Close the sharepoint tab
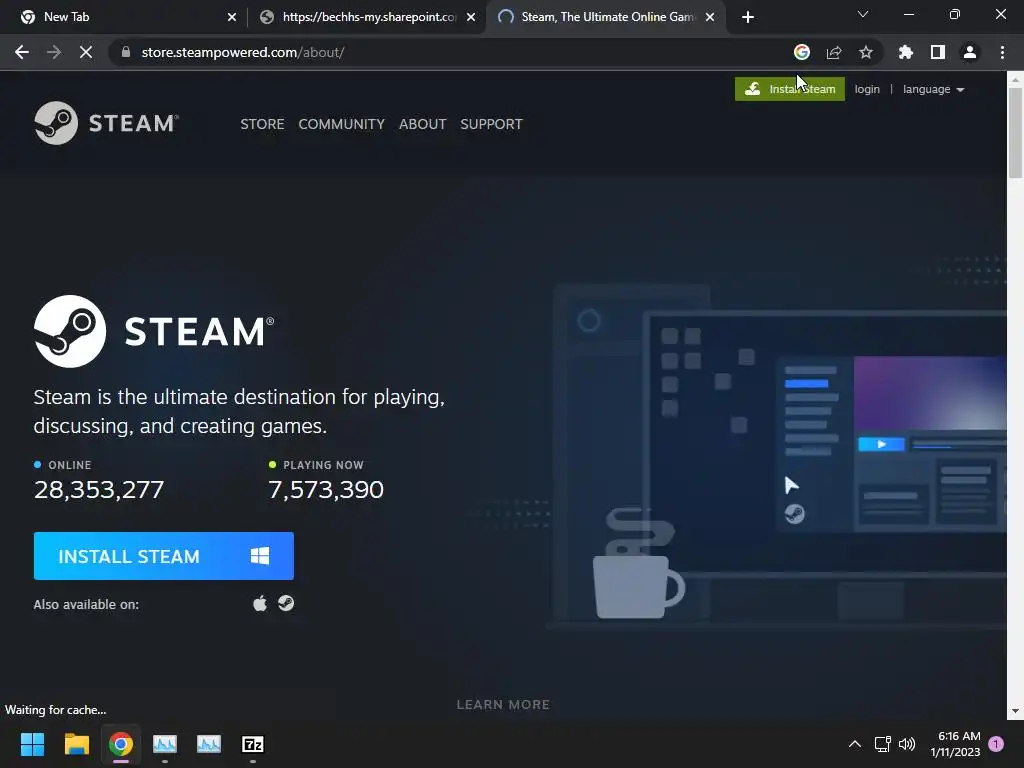 [471, 17]
